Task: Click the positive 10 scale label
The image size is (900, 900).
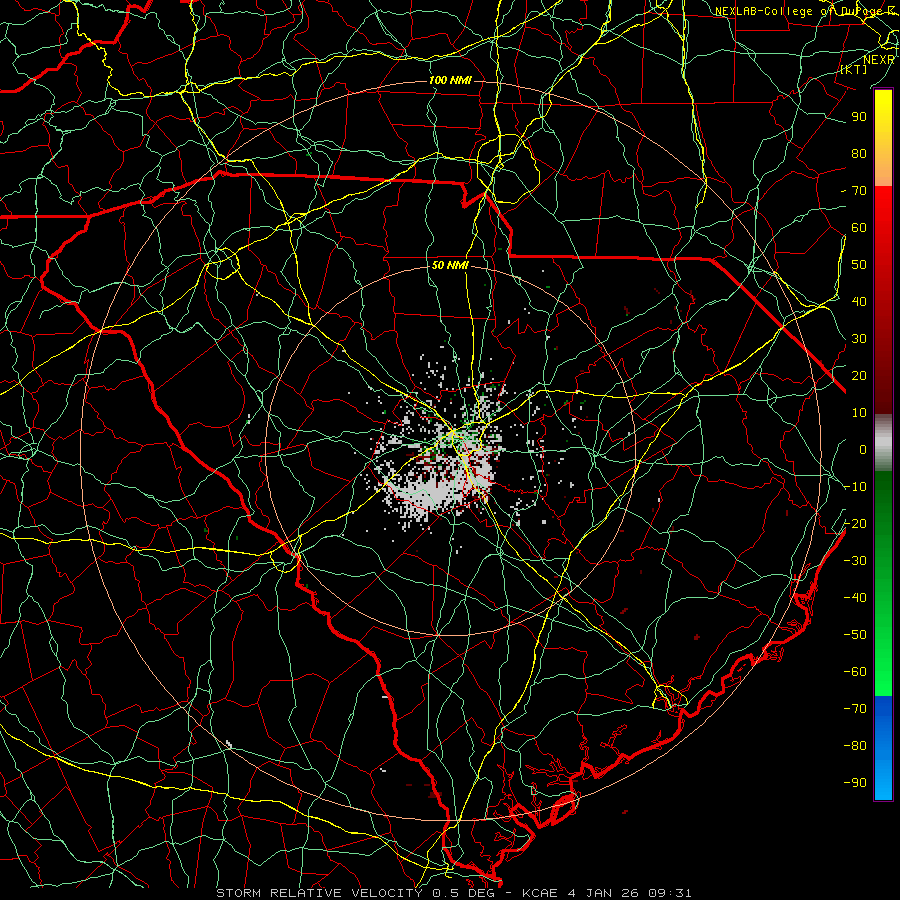Action: (859, 413)
